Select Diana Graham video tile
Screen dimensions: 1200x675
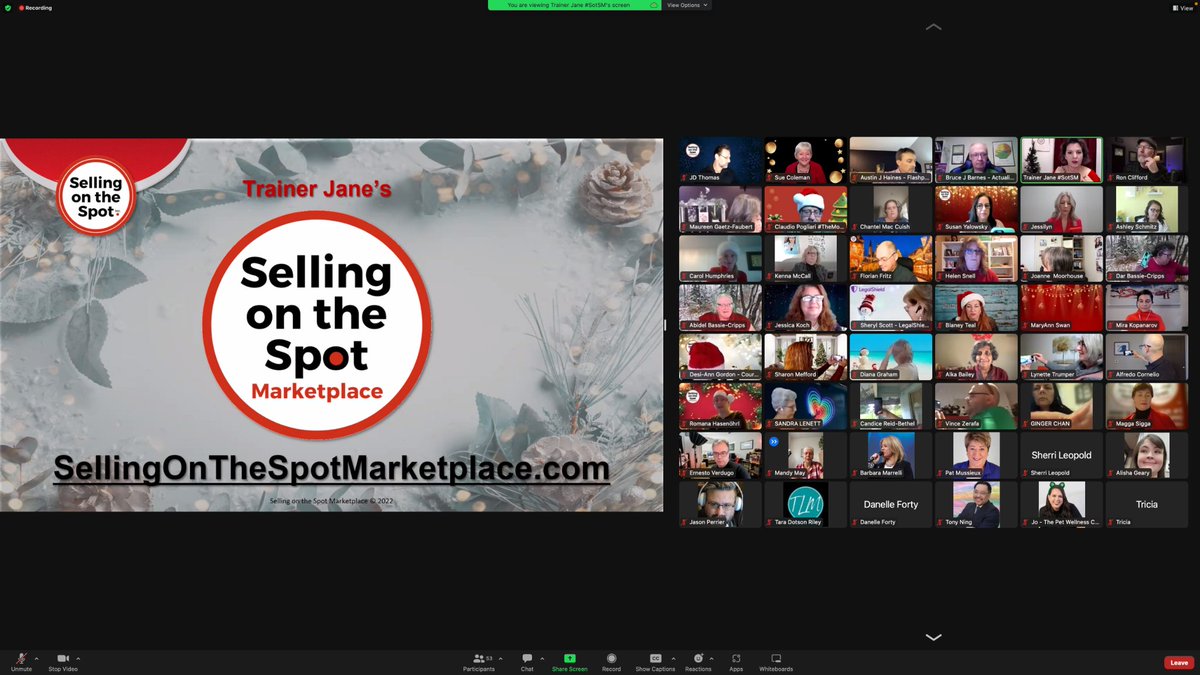tap(891, 357)
